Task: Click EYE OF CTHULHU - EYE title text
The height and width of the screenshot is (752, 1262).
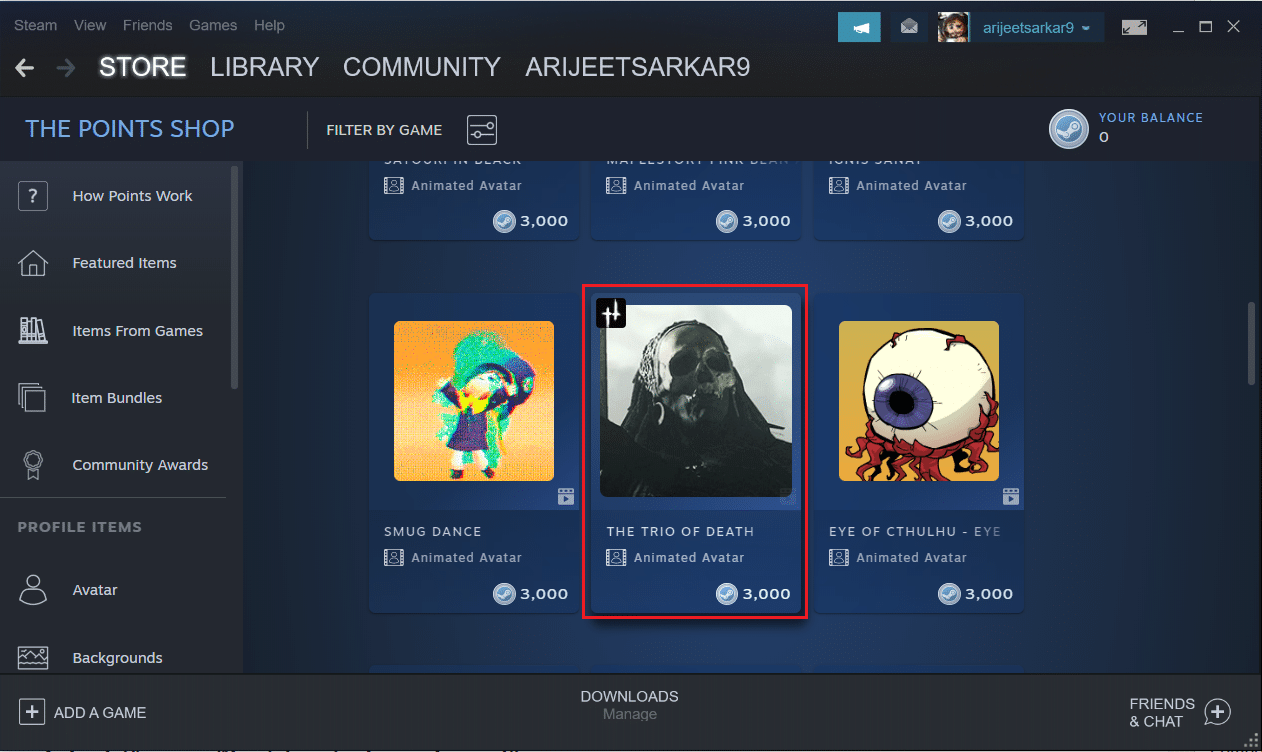Action: 915,532
